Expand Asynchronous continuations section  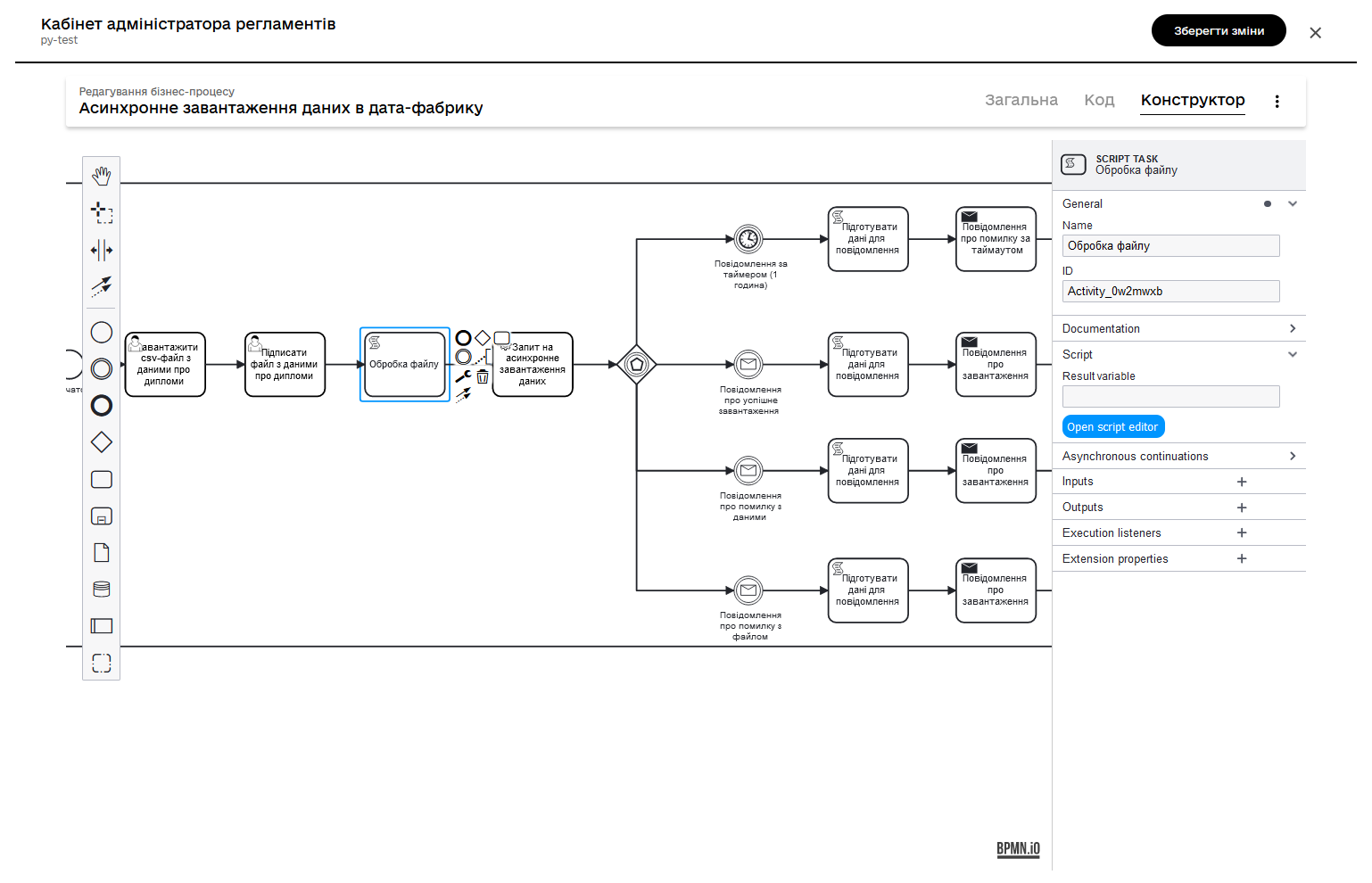[x=1293, y=457]
